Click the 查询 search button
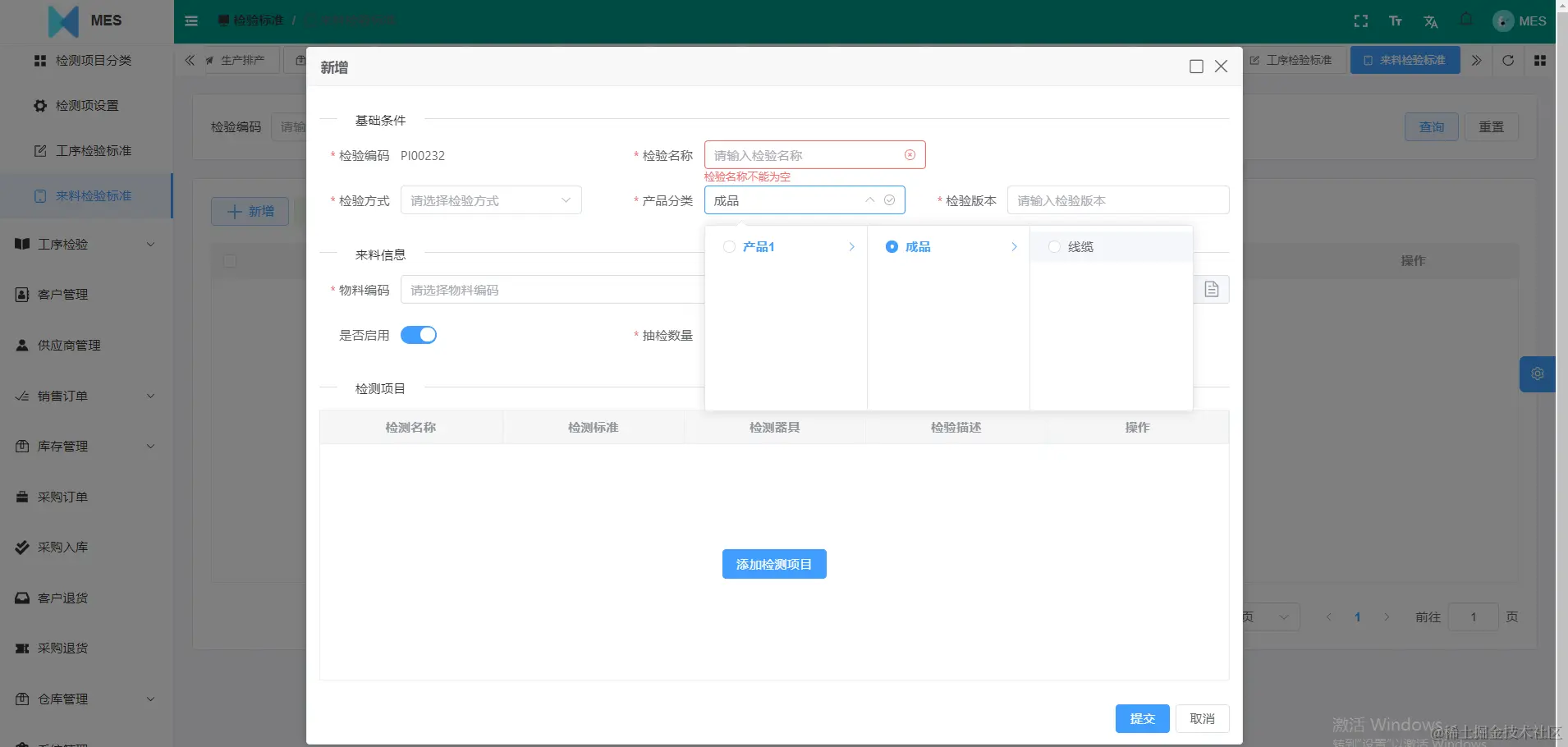Viewport: 1568px width, 747px height. pos(1432,127)
